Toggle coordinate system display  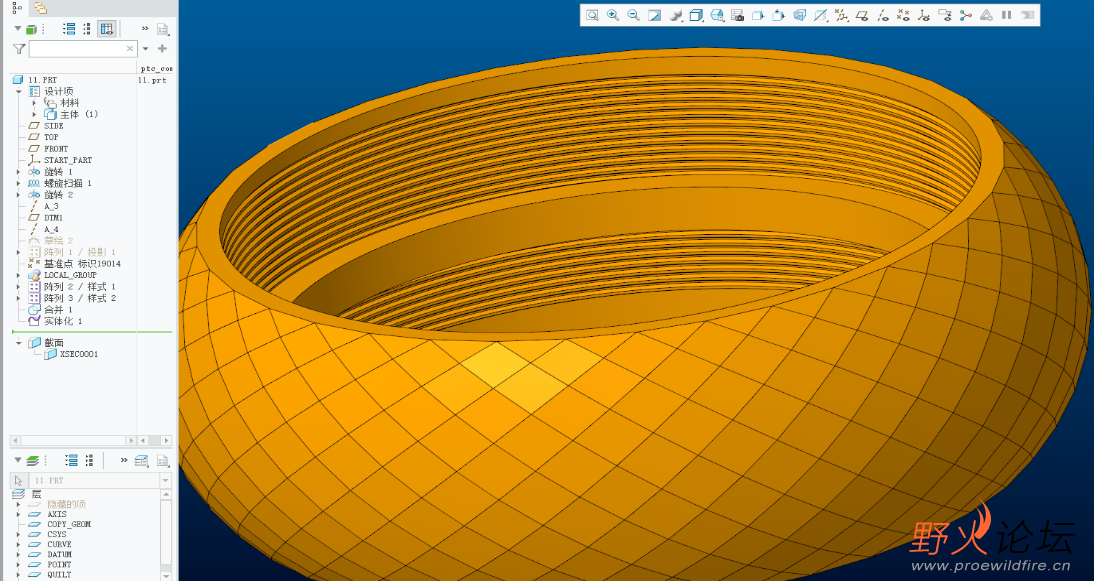pos(924,15)
